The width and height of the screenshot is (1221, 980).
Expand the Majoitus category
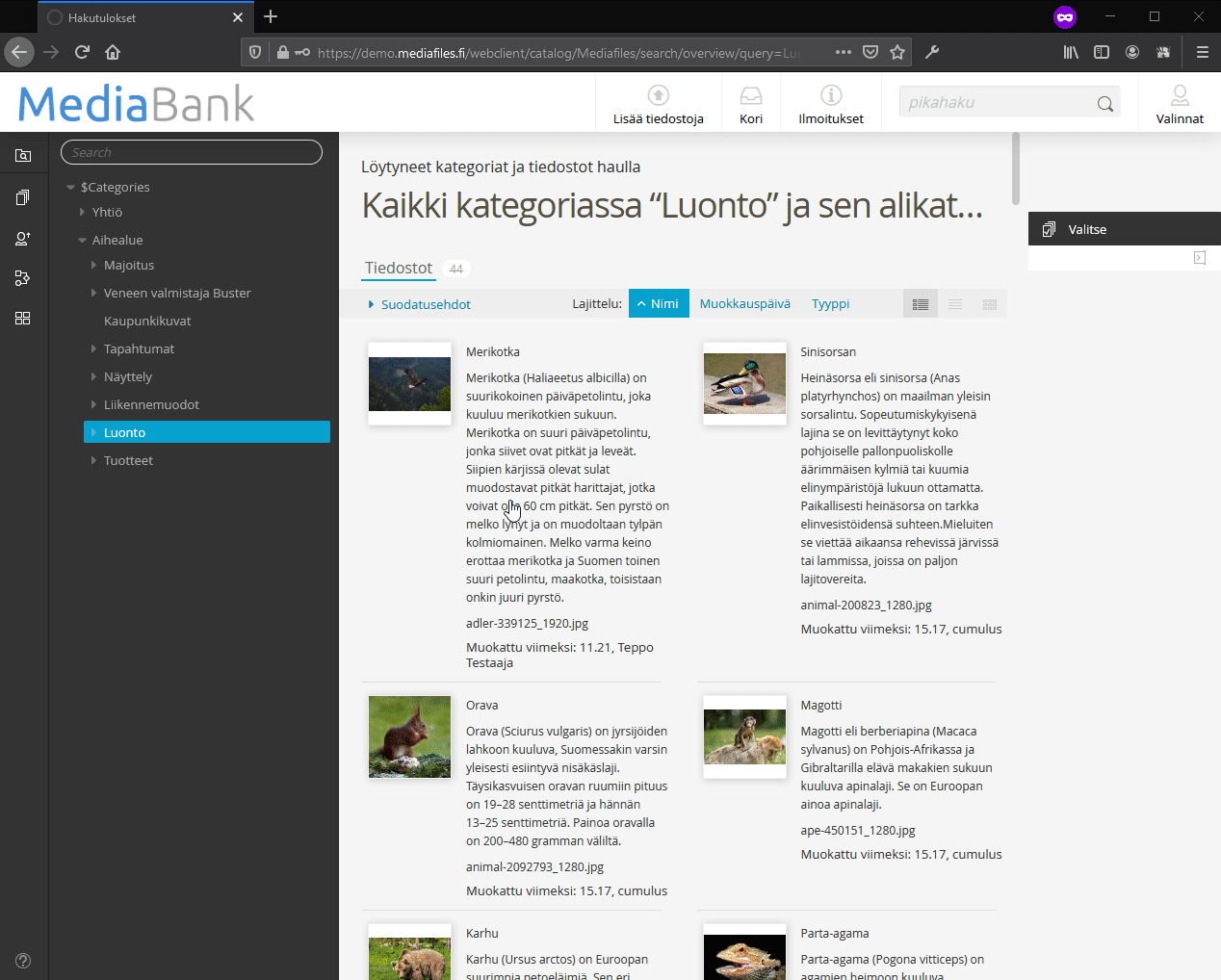(x=93, y=265)
